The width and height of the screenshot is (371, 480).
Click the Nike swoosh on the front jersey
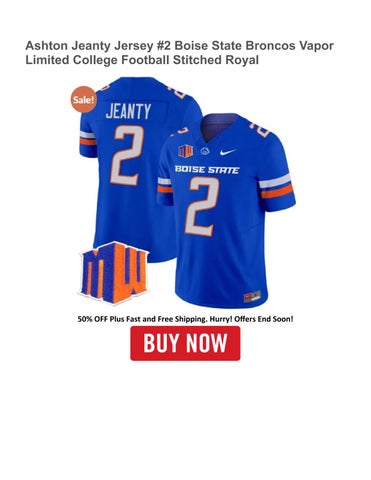pos(228,152)
